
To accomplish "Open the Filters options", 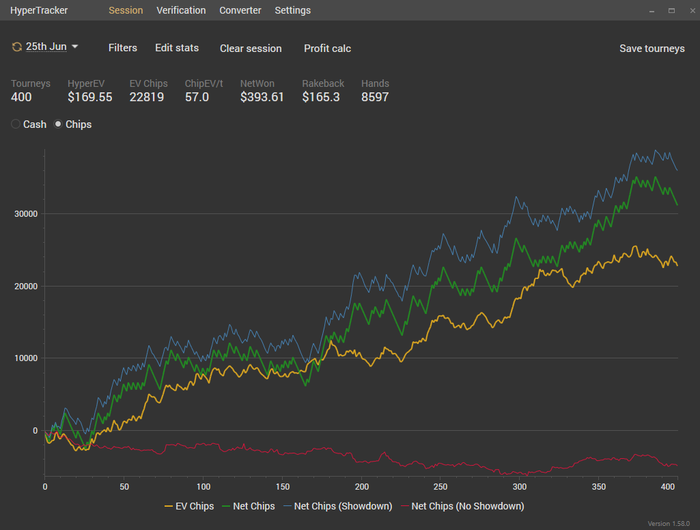I will click(123, 48).
